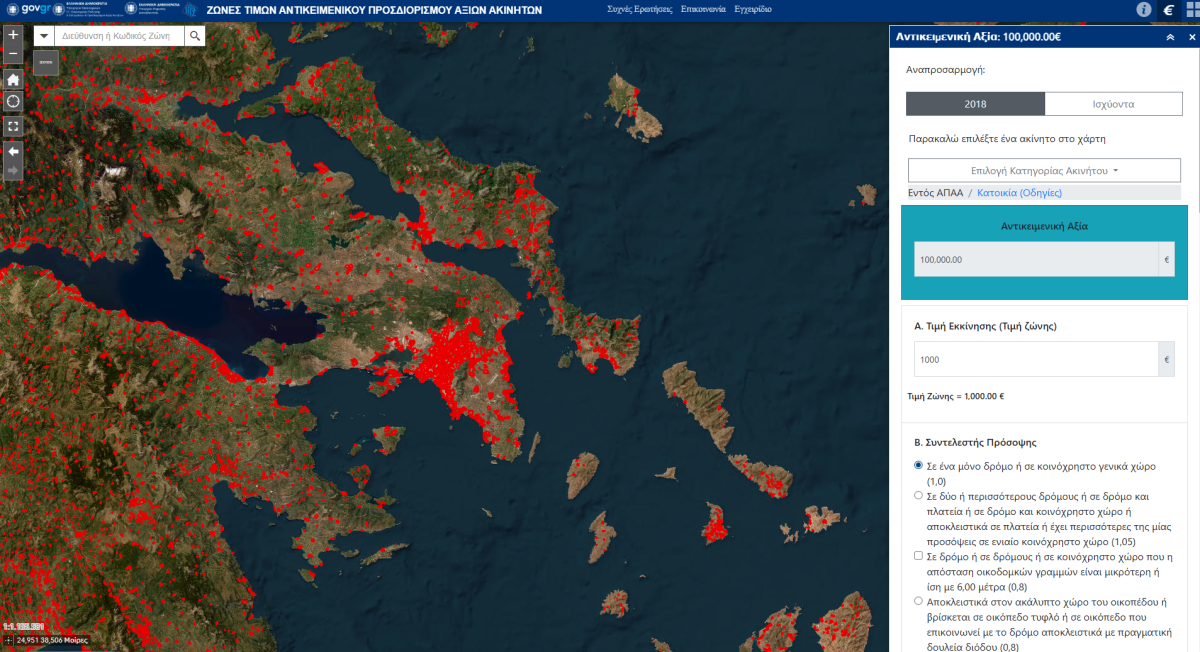The height and width of the screenshot is (652, 1200).
Task: Select the single road frontage radio option
Action: (x=919, y=466)
